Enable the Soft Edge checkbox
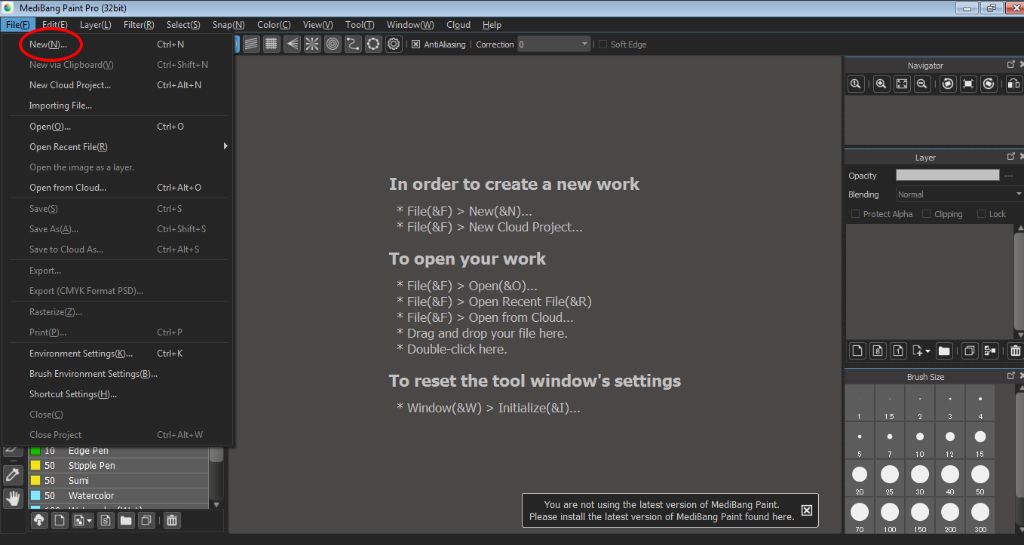 [x=603, y=44]
